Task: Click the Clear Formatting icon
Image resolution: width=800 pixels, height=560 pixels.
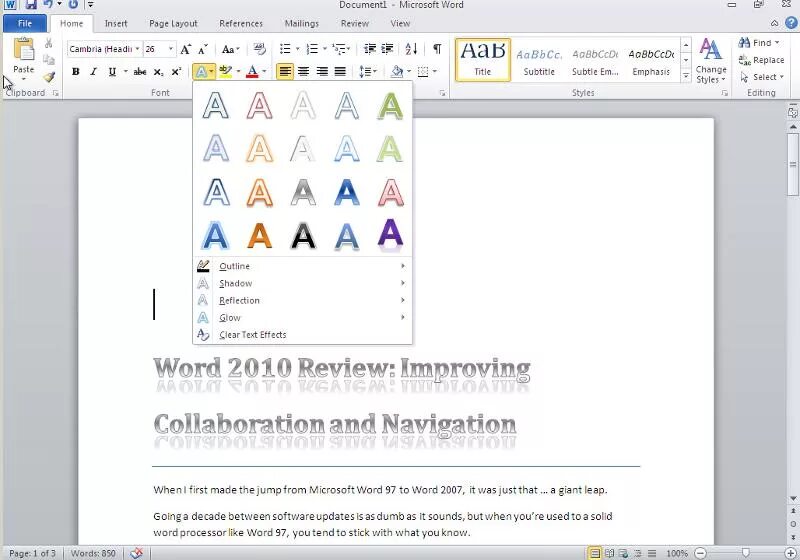Action: 260,49
